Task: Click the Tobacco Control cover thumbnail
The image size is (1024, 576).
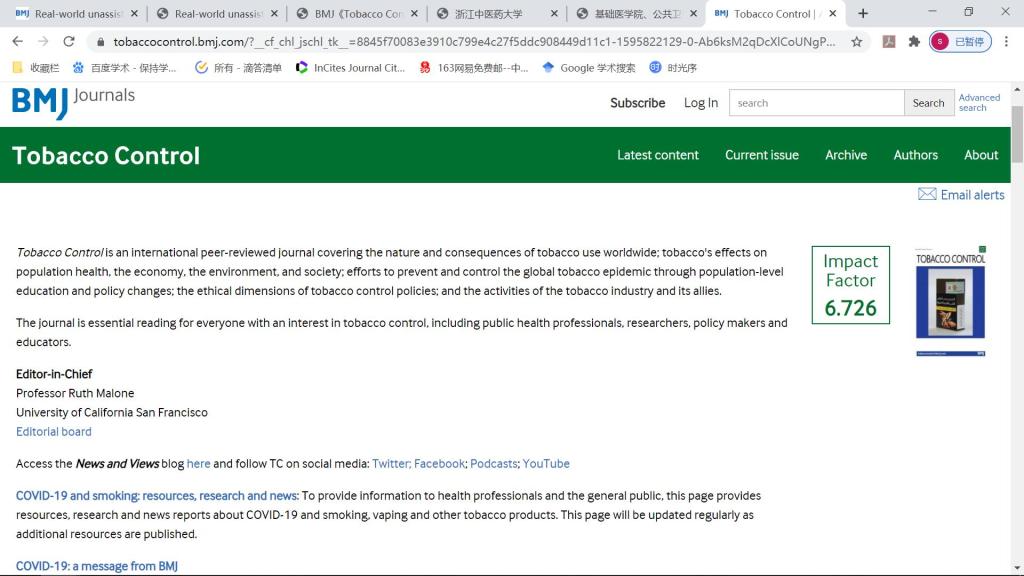Action: pyautogui.click(x=950, y=301)
